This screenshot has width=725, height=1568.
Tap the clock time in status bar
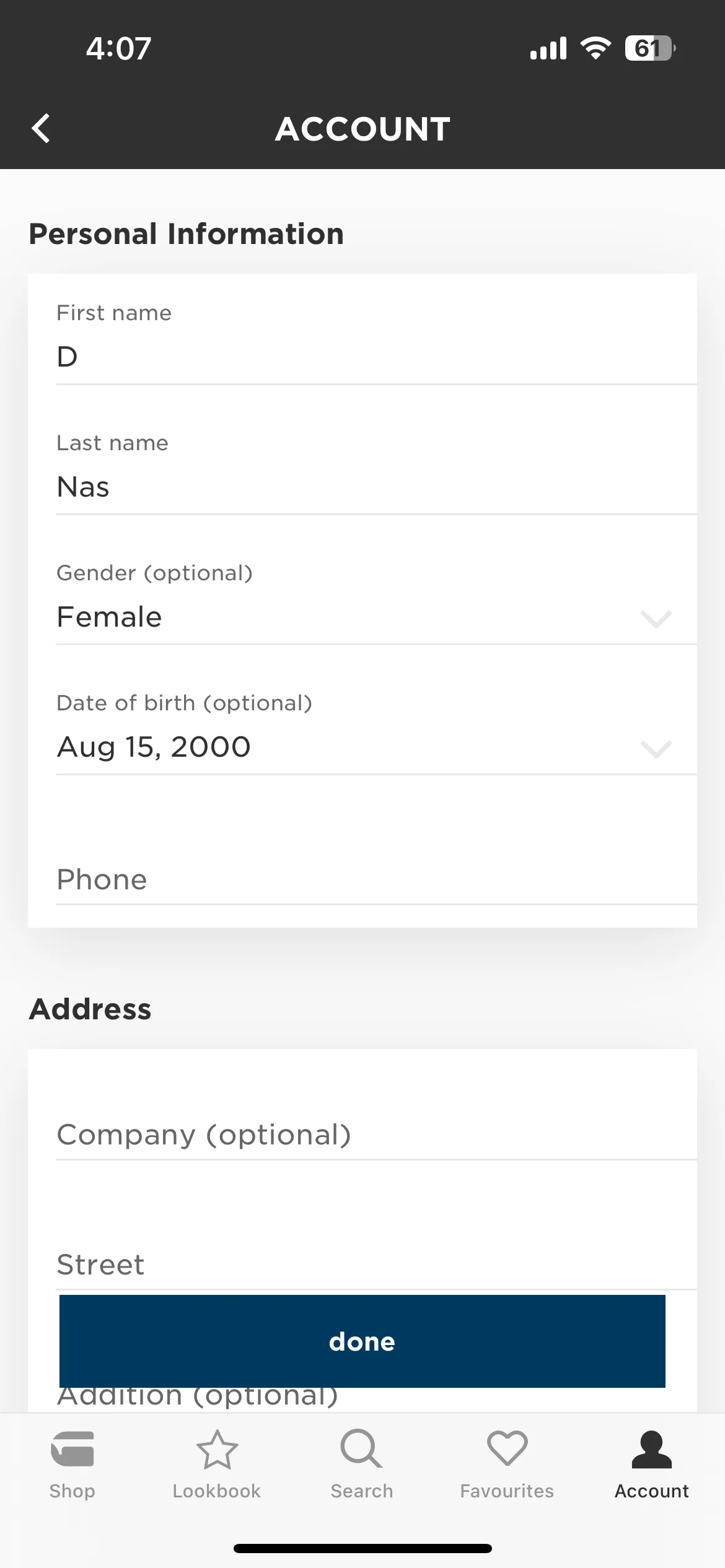(x=118, y=48)
